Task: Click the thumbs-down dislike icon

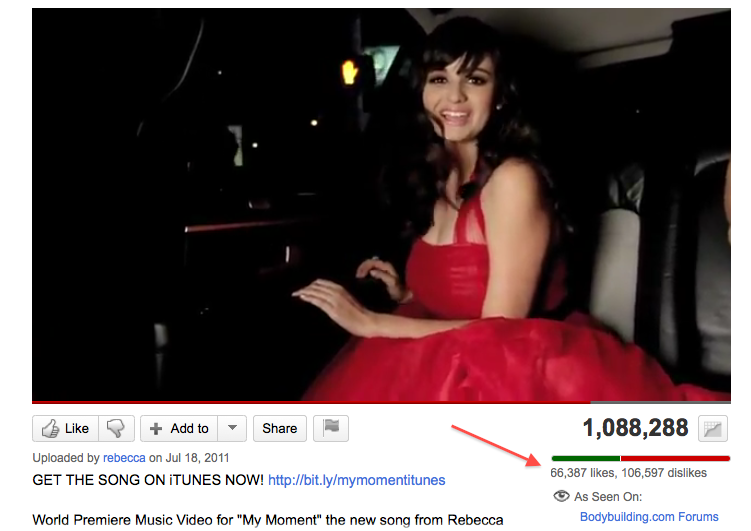Action: pyautogui.click(x=117, y=428)
